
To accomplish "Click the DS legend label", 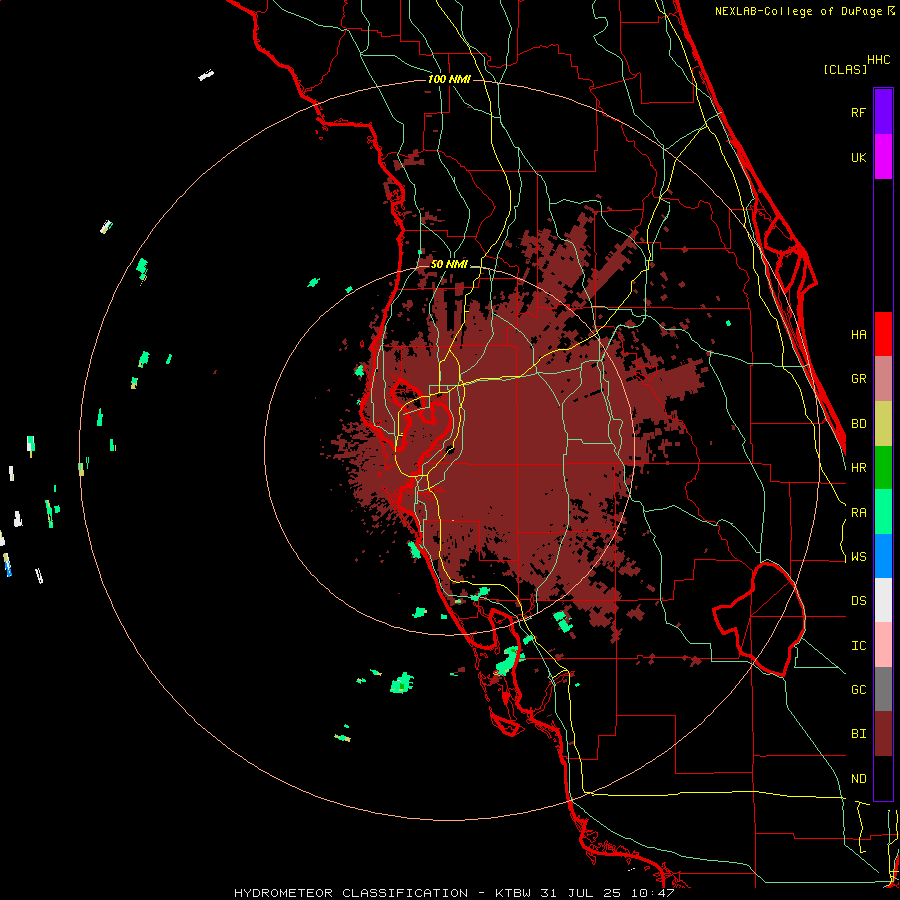I will (858, 600).
